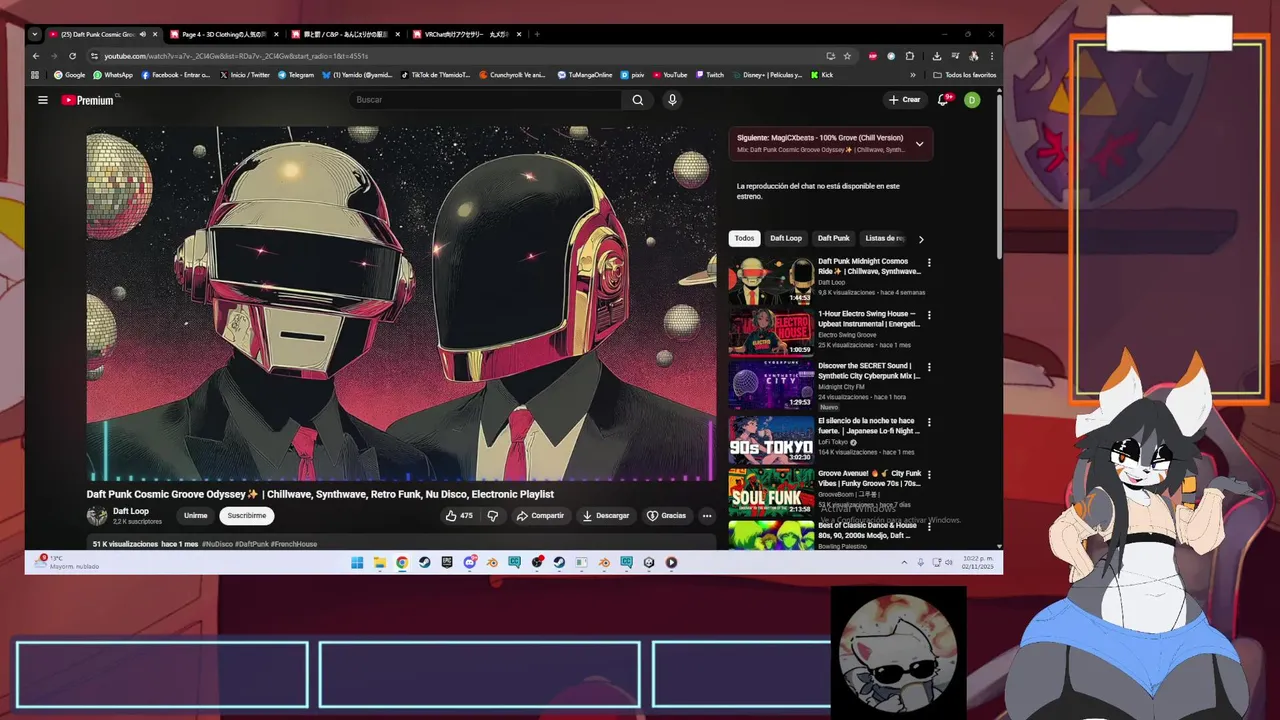The width and height of the screenshot is (1280, 720).
Task: Open YouTube notifications bell
Action: click(x=943, y=100)
